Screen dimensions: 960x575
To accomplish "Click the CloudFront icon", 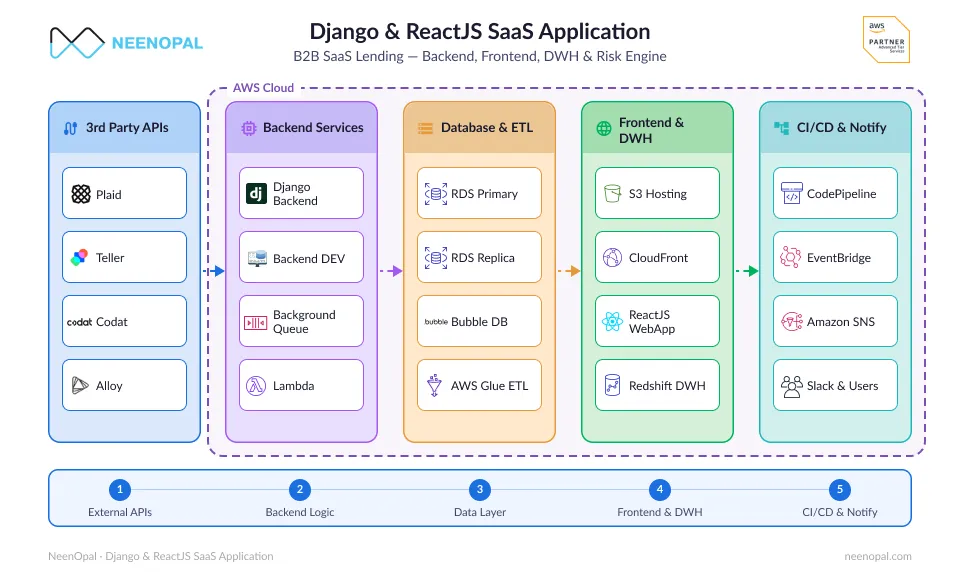I will [x=612, y=258].
